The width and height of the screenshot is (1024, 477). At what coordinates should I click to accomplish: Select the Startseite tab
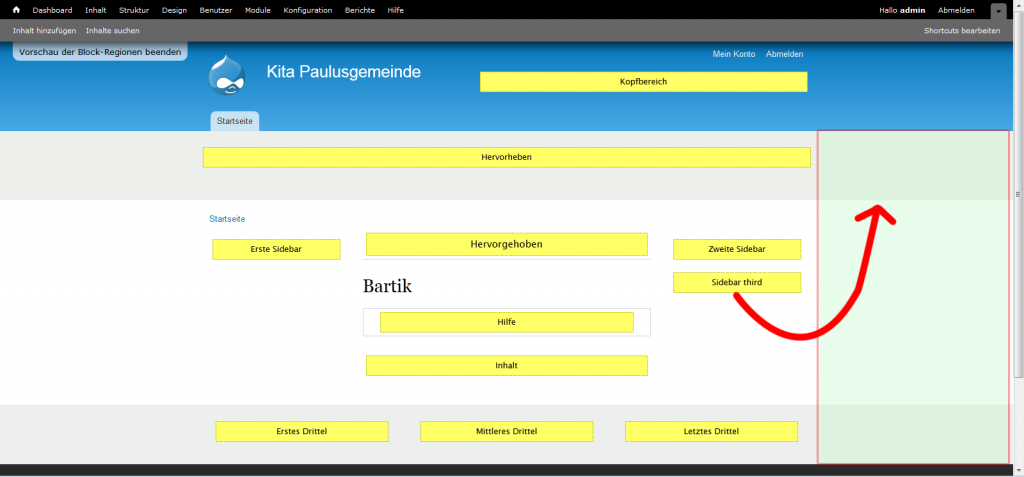click(x=235, y=121)
